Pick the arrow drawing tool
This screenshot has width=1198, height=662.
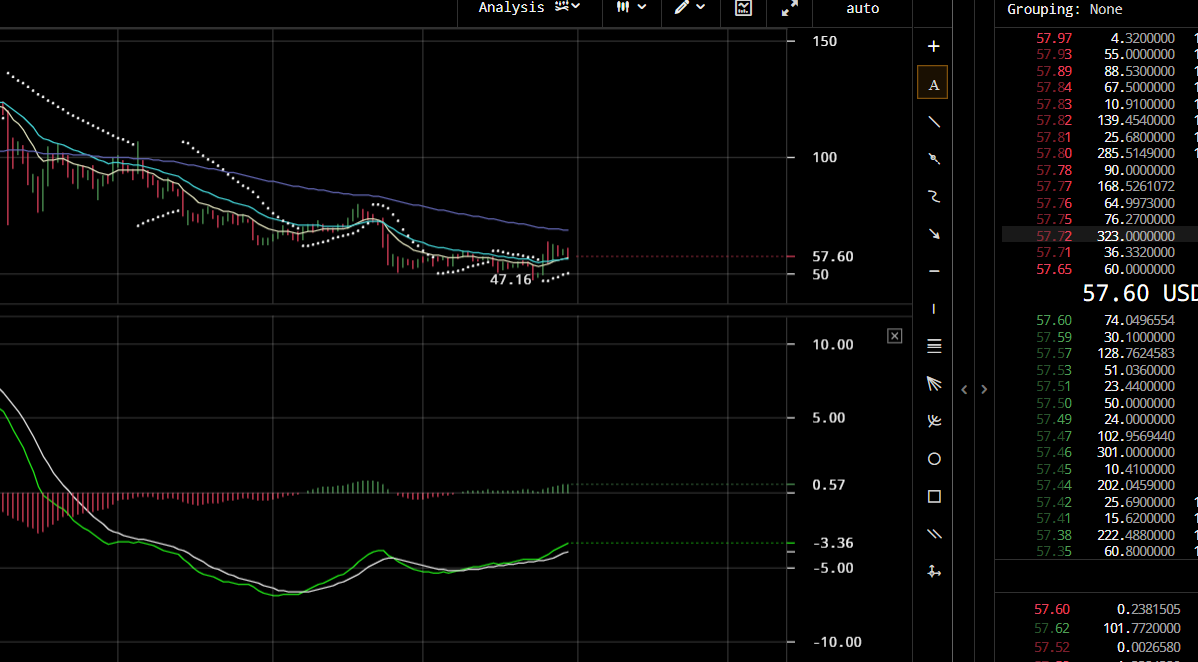click(933, 234)
